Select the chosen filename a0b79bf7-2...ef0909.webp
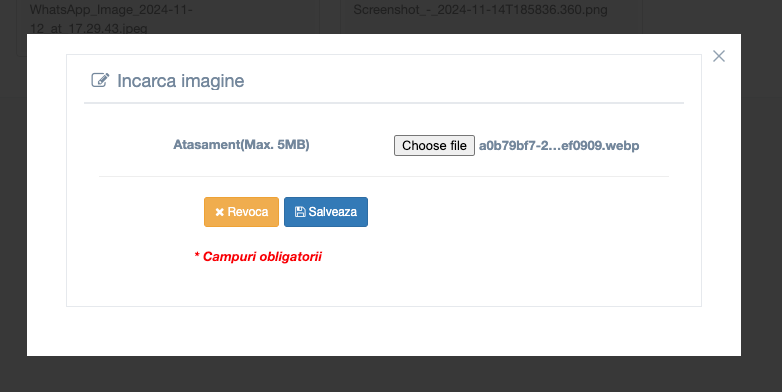Viewport: 782px width, 392px height. point(559,146)
